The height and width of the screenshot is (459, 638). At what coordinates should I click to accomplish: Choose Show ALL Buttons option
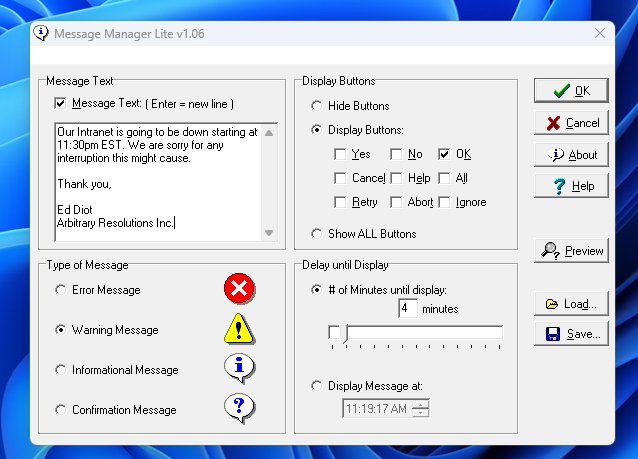[x=317, y=234]
